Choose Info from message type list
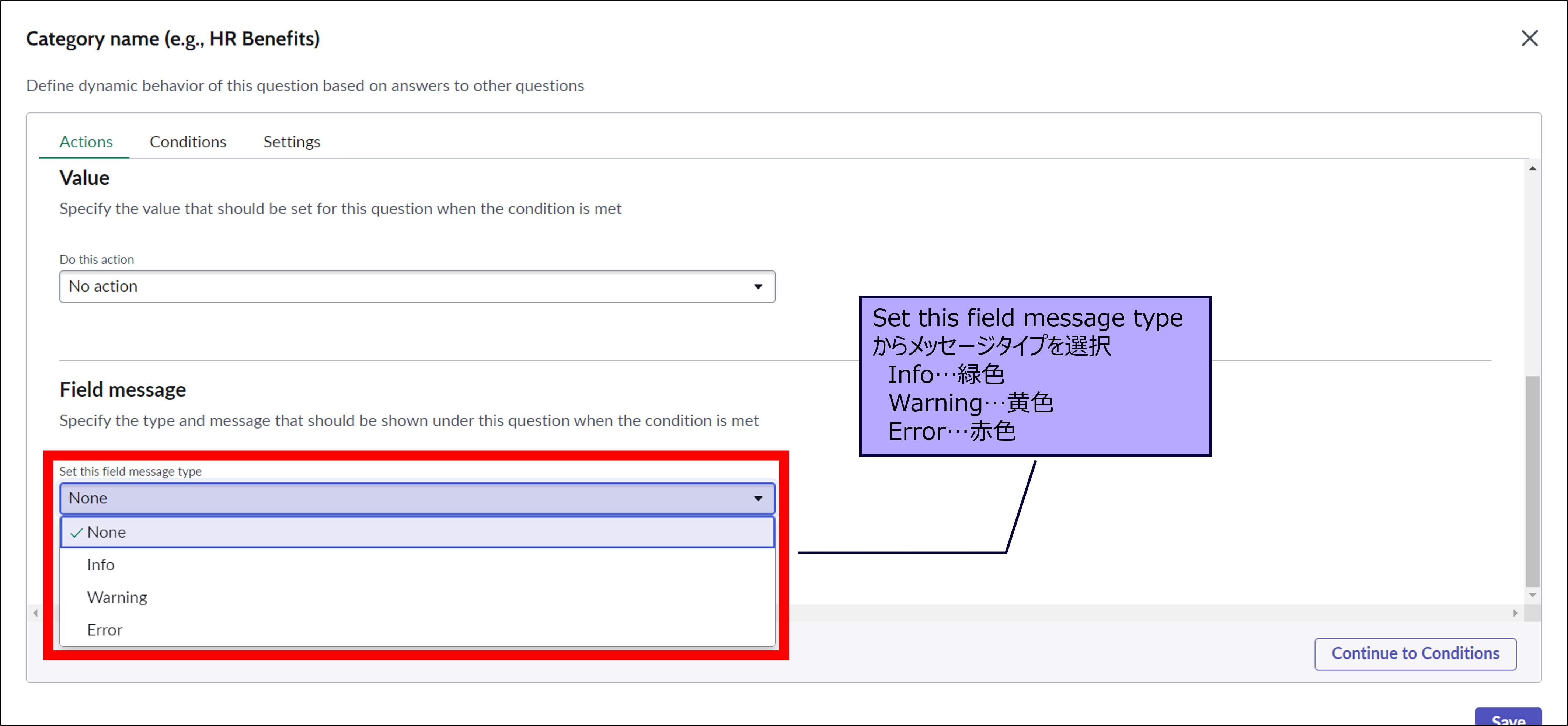The height and width of the screenshot is (726, 1568). coord(101,565)
